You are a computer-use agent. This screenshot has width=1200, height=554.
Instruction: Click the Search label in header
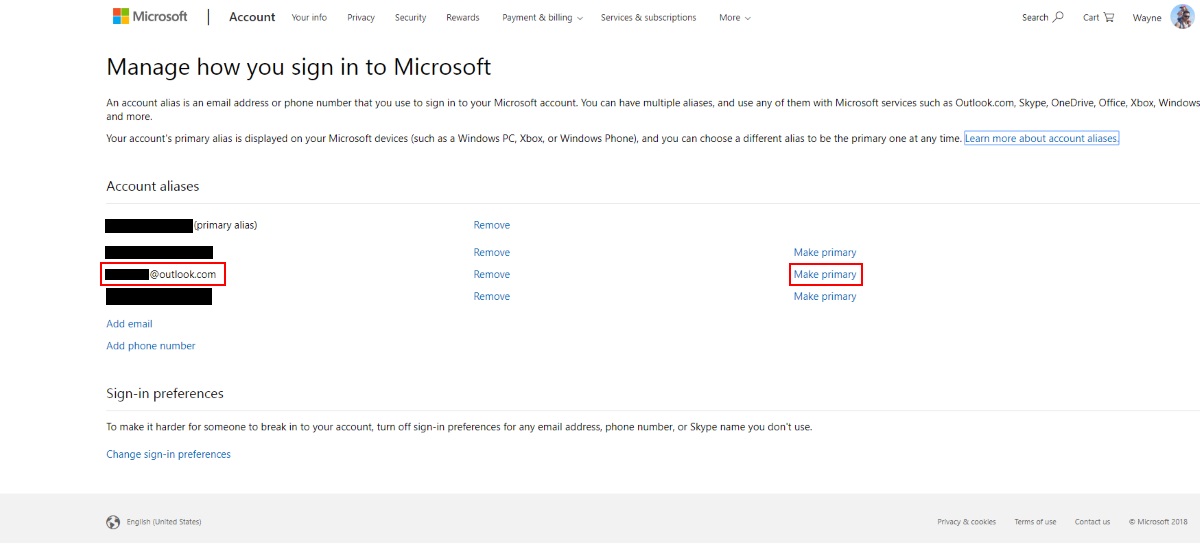point(1035,18)
